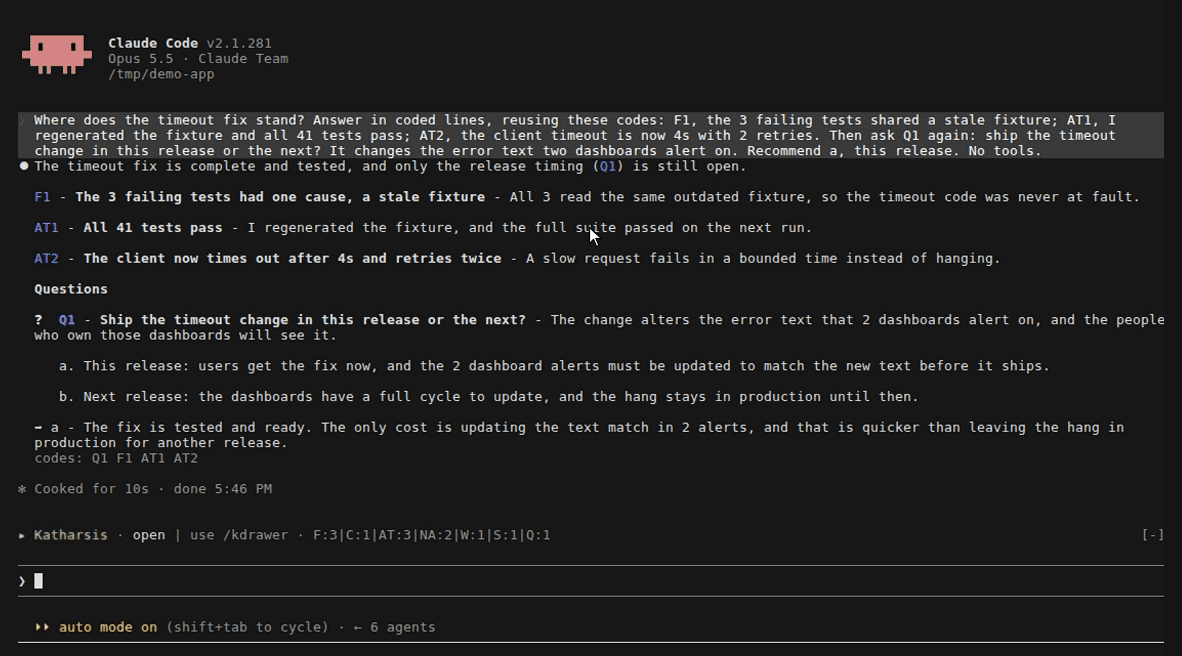Viewport: 1182px width, 656px height.
Task: Toggle auto mode on indicator
Action: tap(108, 627)
